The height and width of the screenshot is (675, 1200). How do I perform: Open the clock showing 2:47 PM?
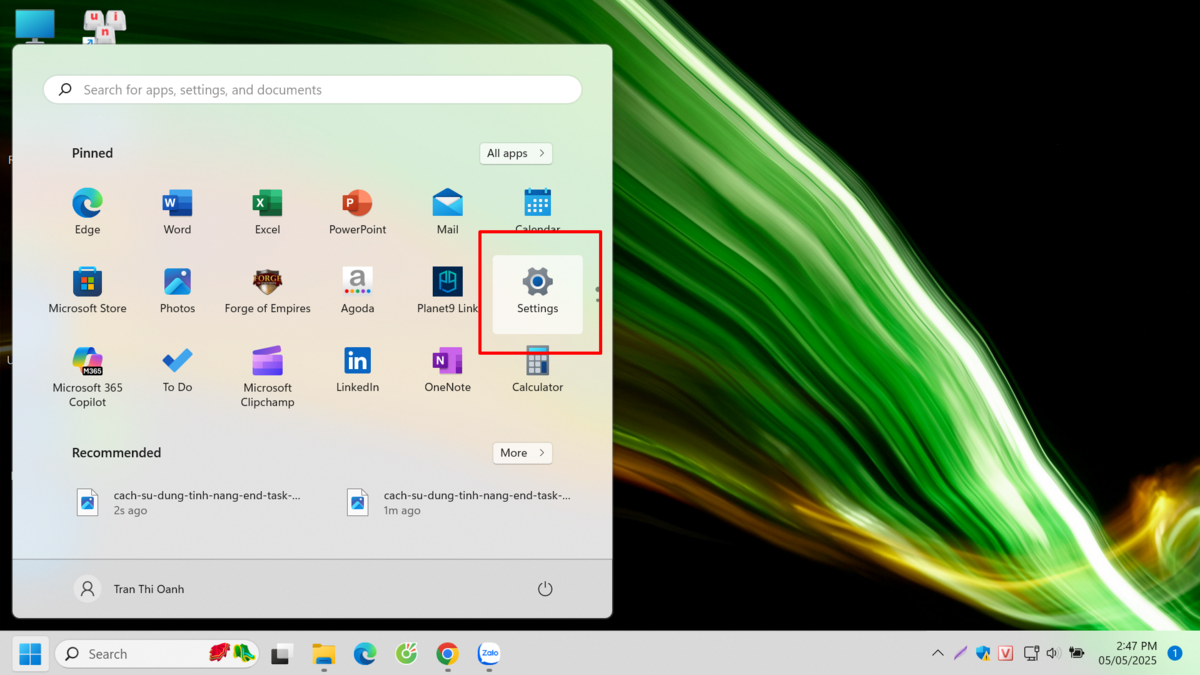pyautogui.click(x=1127, y=653)
